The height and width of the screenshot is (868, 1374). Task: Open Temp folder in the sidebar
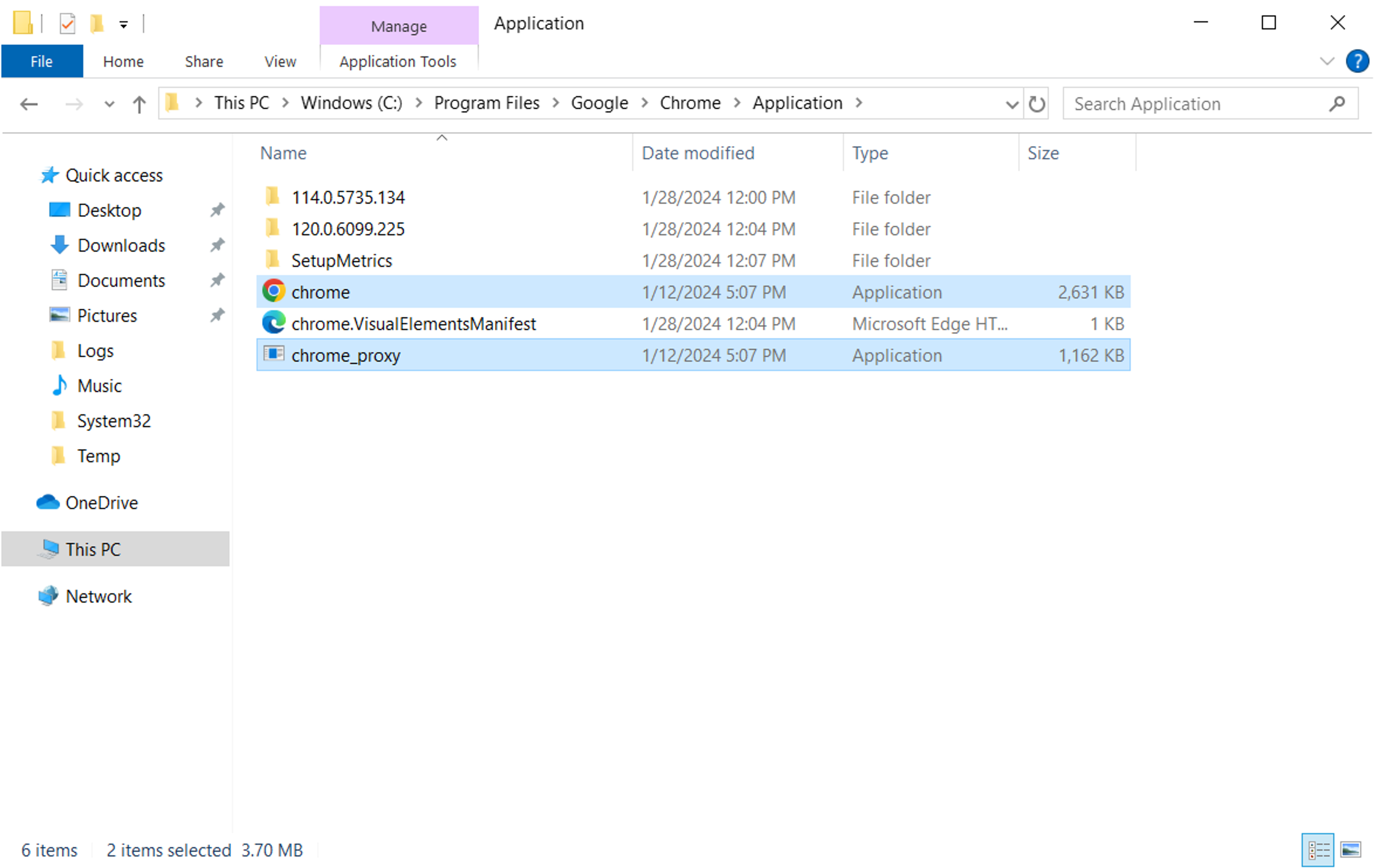coord(99,456)
